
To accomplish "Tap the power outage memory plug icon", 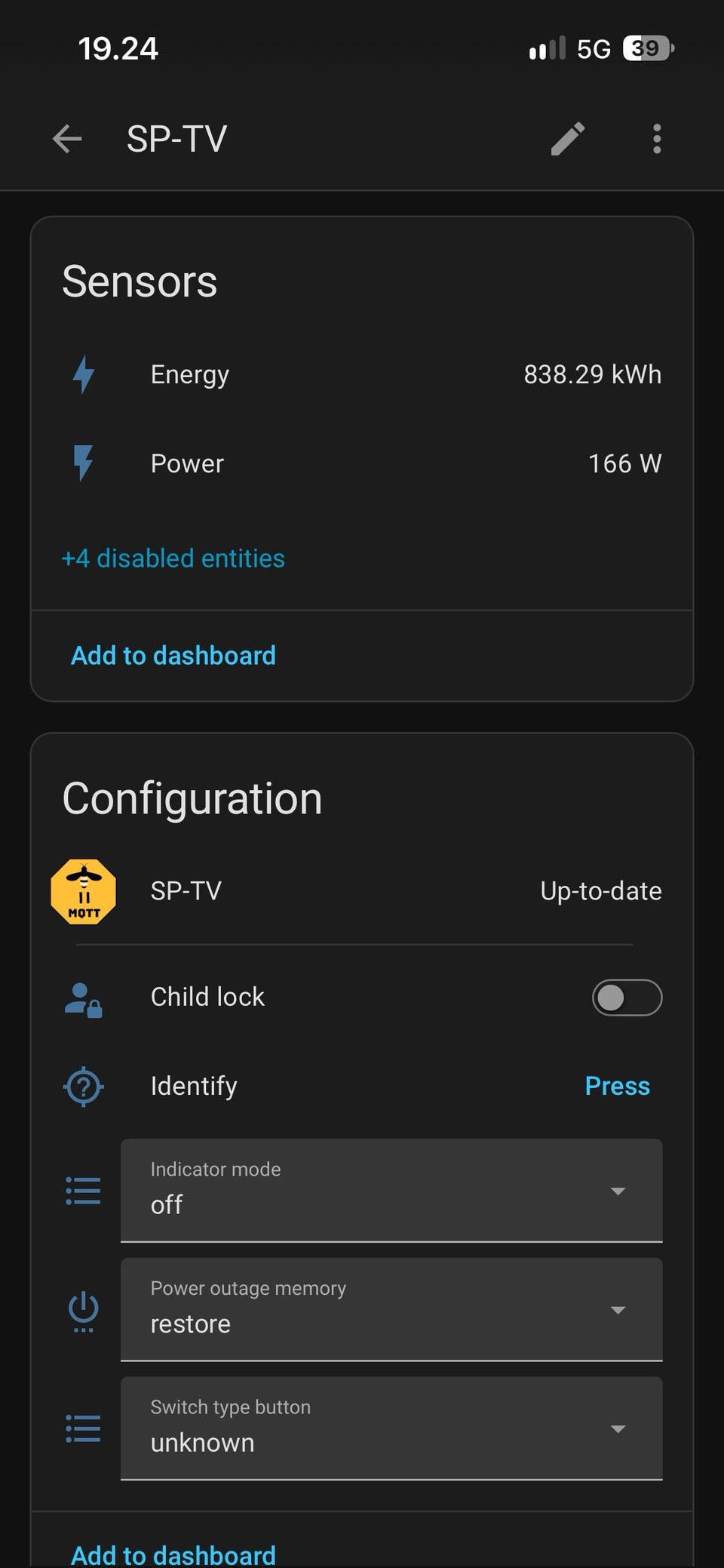I will (84, 1311).
